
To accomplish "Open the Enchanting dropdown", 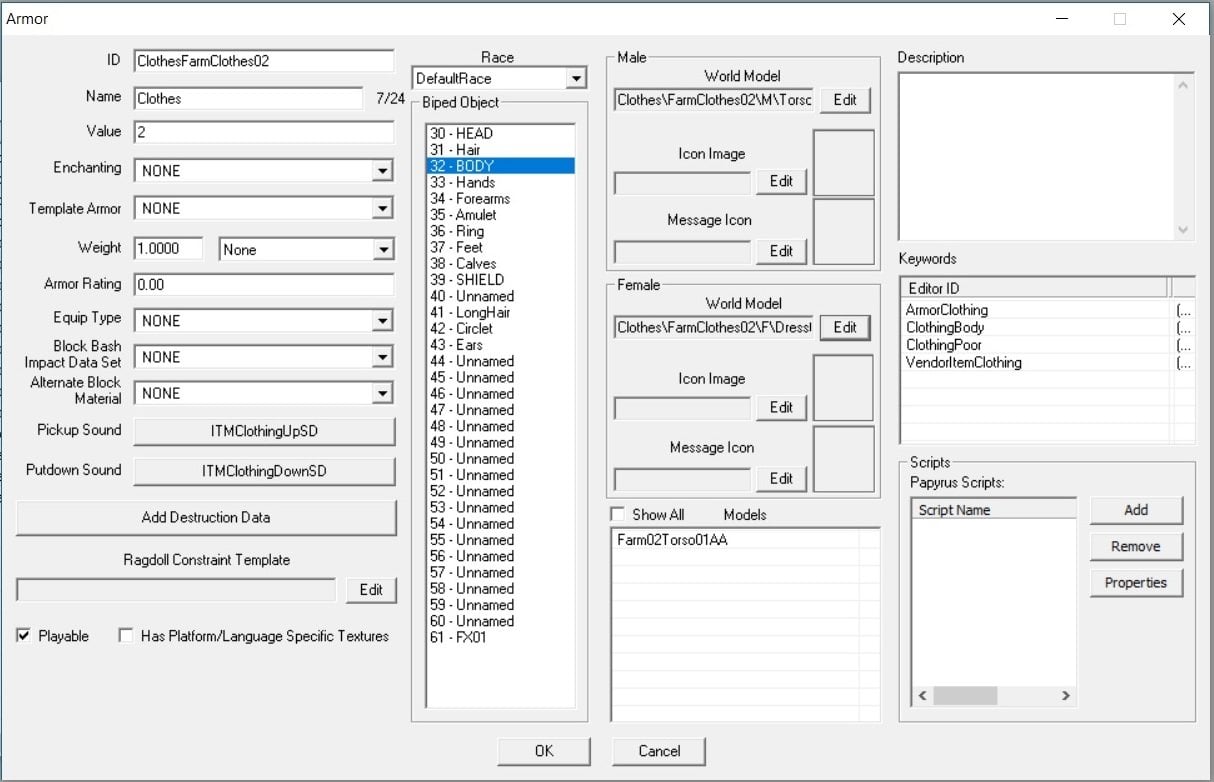I will (x=382, y=172).
